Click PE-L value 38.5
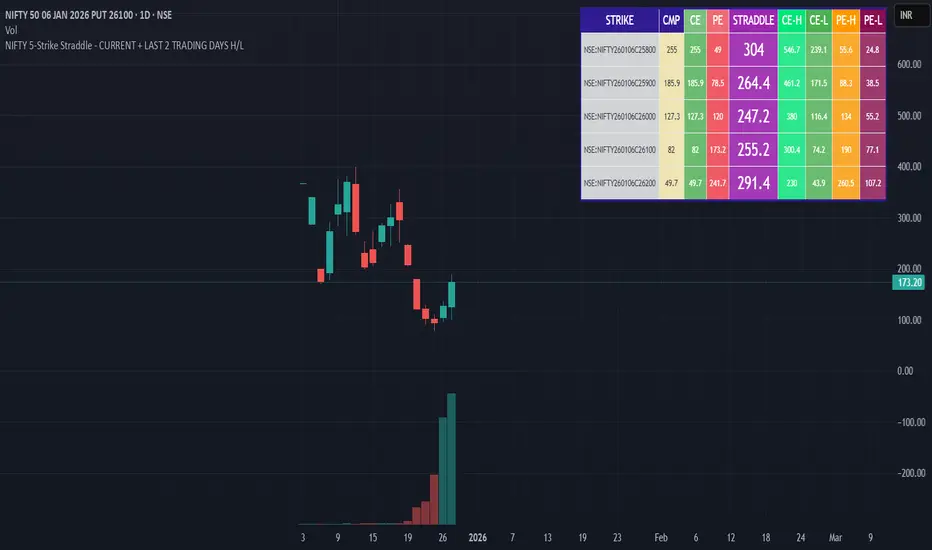This screenshot has height=550, width=932. [873, 83]
